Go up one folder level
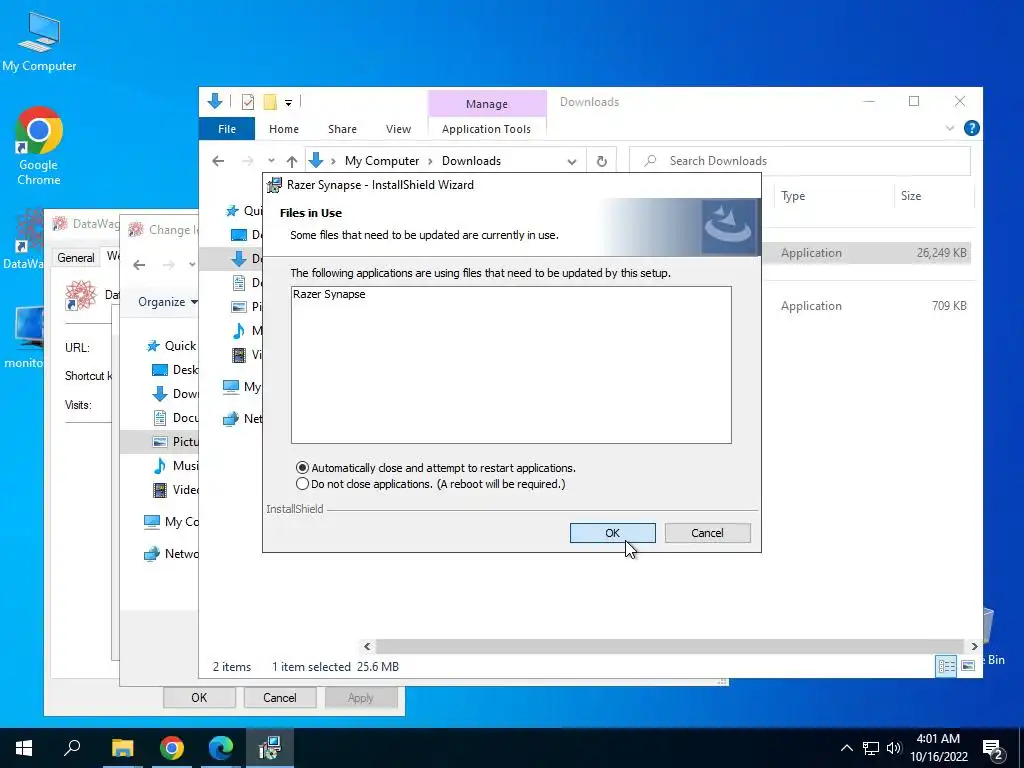1024x768 pixels. click(x=292, y=161)
